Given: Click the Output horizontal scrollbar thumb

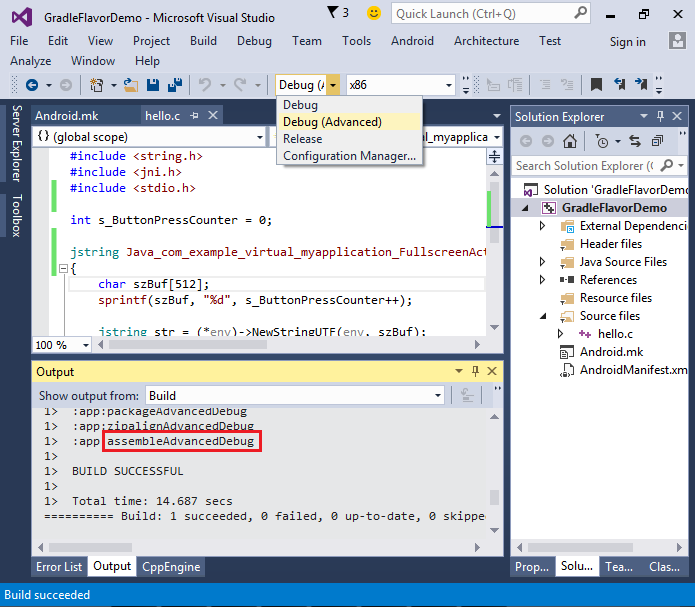Looking at the screenshot, I should pos(90,547).
